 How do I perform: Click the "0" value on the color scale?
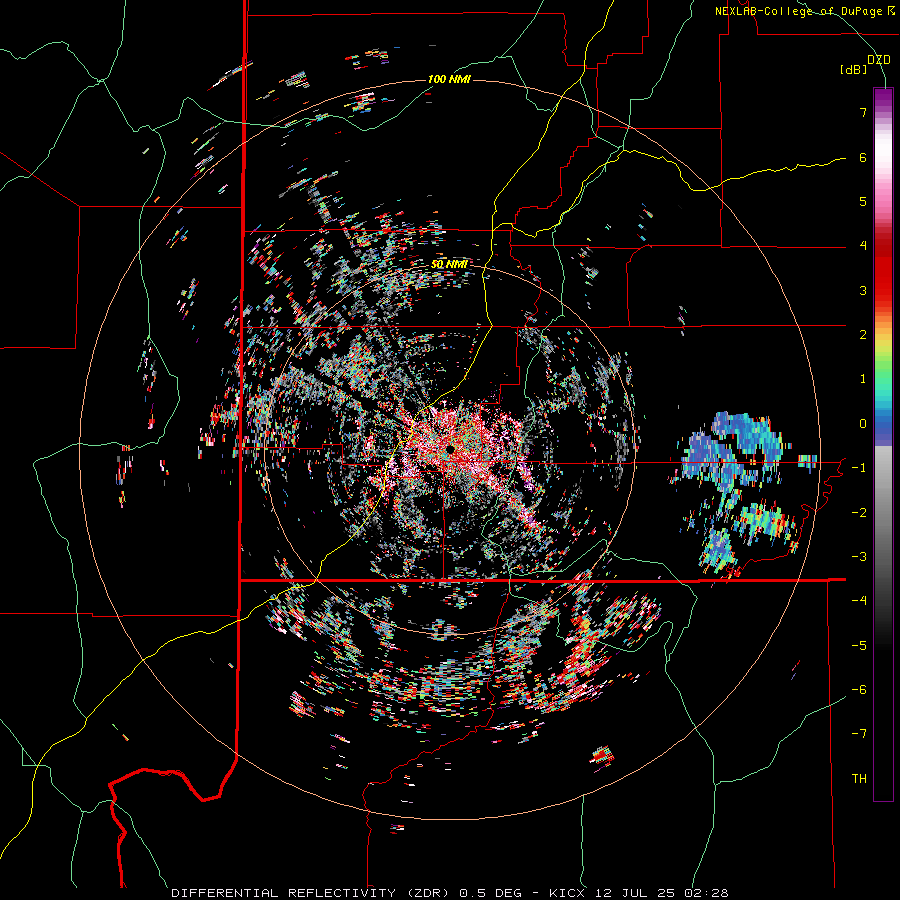pos(863,424)
